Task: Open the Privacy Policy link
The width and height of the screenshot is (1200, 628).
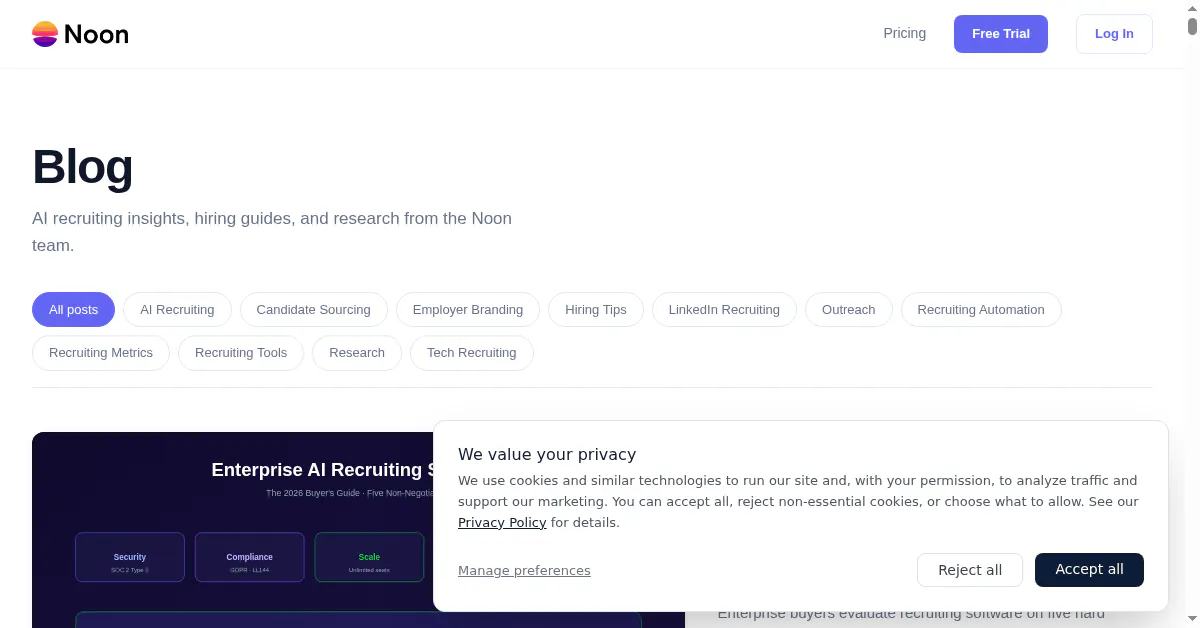Action: click(x=502, y=522)
